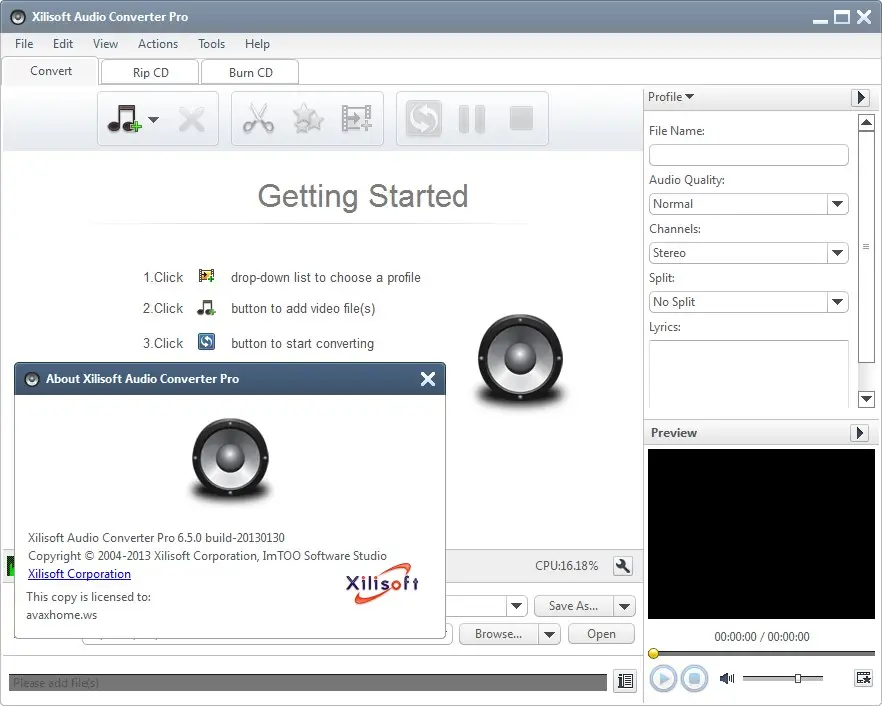
Task: Click the version text 6.5.0 build-20130130
Action: (231, 538)
